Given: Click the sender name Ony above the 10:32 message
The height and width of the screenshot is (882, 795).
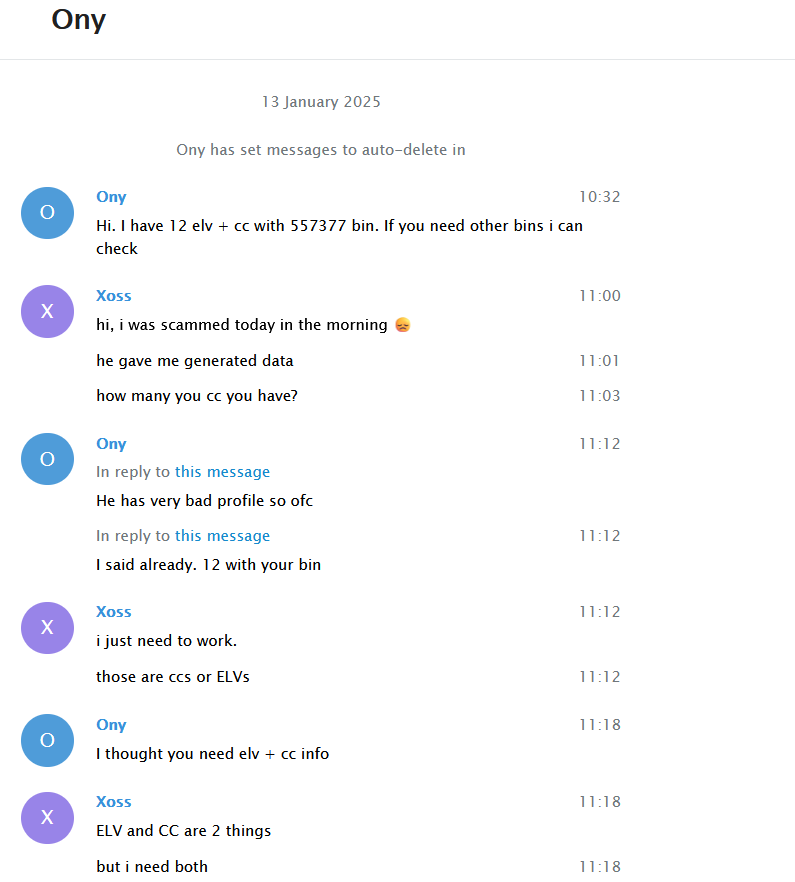Looking at the screenshot, I should pos(111,197).
